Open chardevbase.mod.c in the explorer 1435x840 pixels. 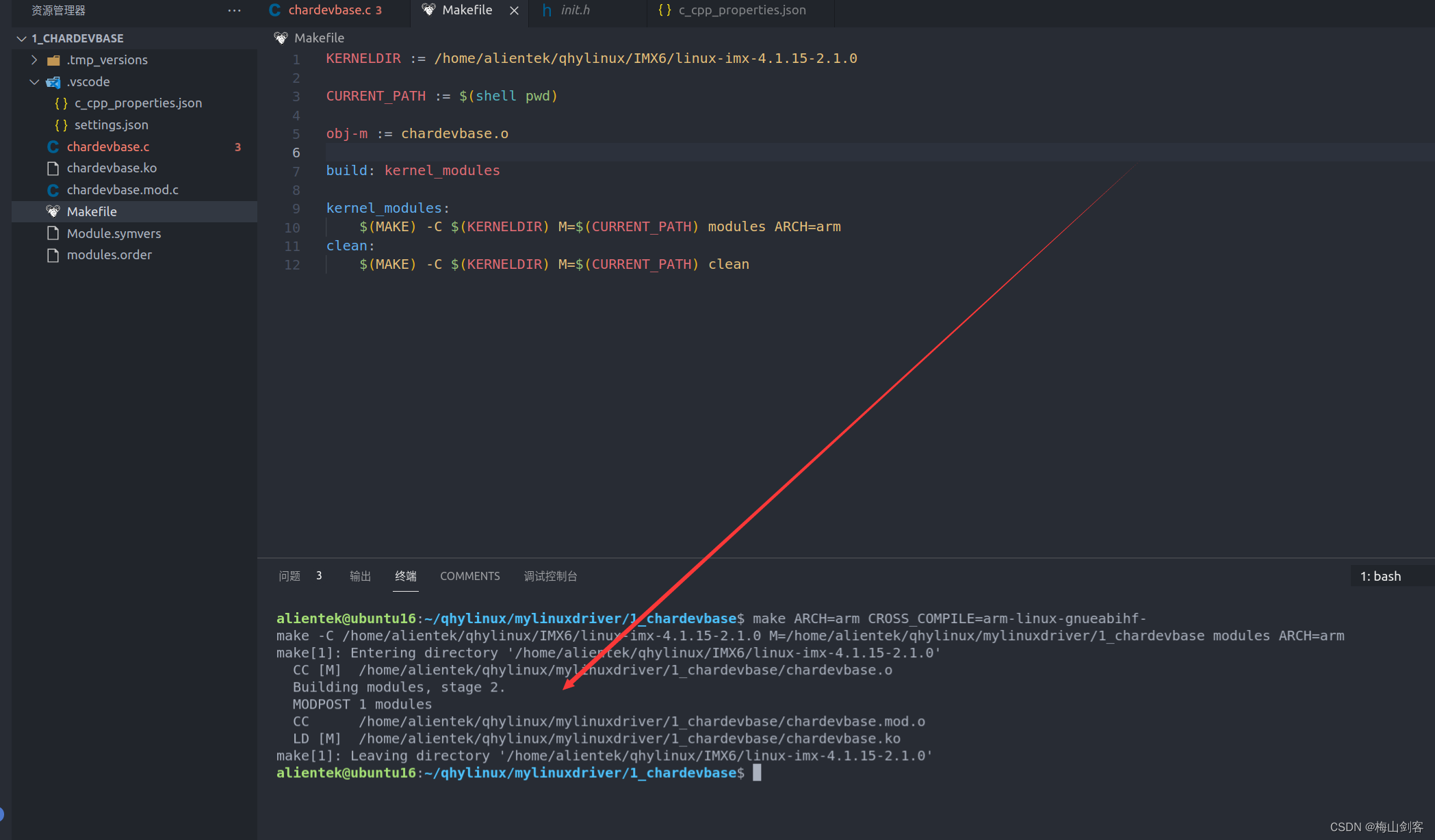(x=122, y=189)
